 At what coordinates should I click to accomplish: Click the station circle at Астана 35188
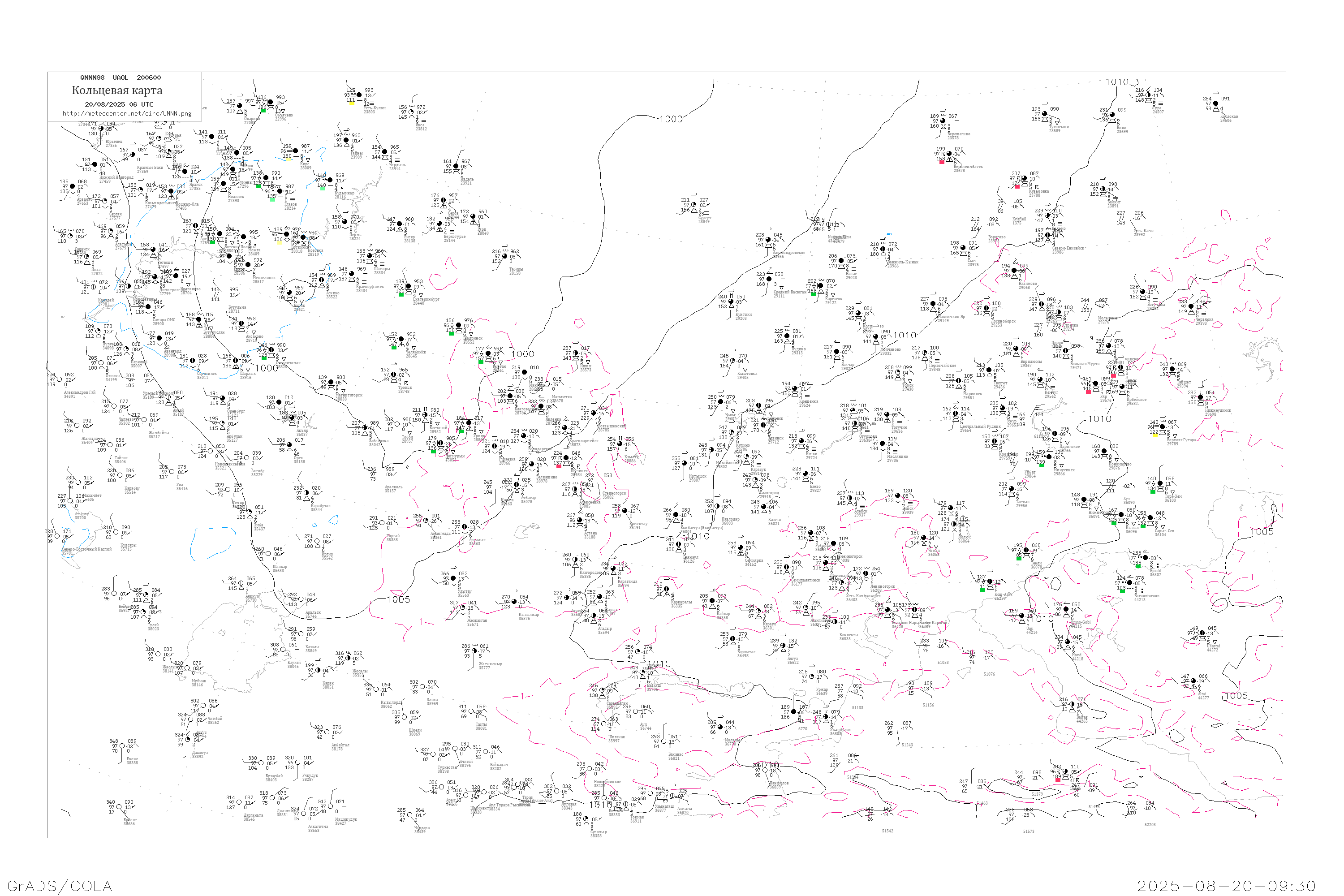click(x=580, y=521)
